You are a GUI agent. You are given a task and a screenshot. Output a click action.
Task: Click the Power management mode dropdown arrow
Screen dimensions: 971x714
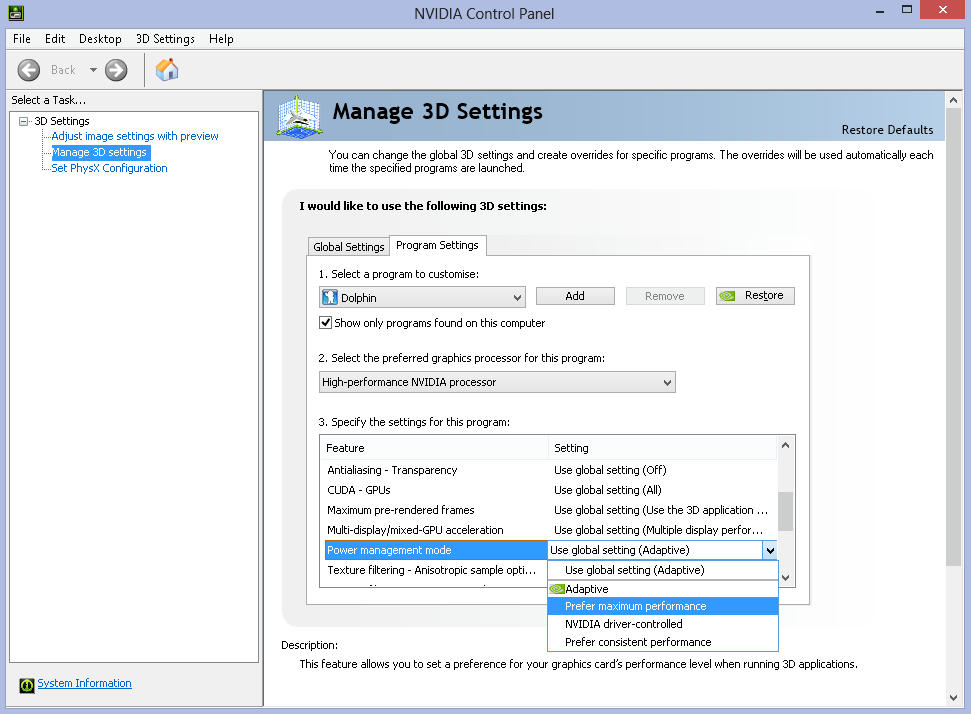tap(770, 550)
